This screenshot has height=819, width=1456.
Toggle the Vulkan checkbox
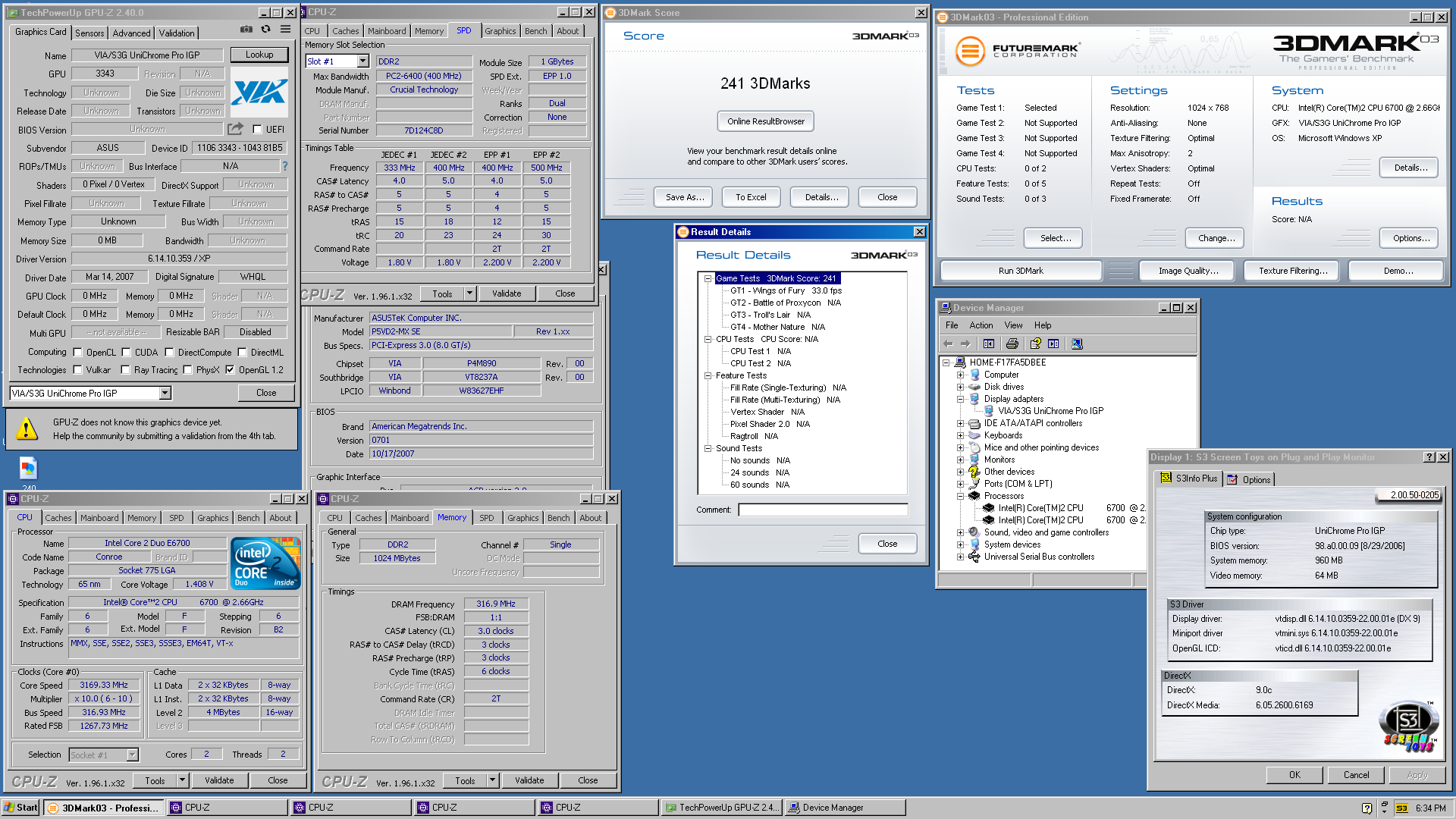(x=77, y=370)
